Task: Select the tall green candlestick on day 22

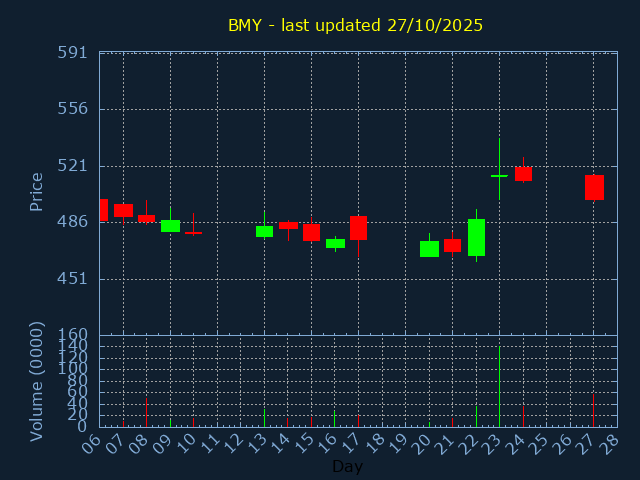Action: click(x=476, y=237)
